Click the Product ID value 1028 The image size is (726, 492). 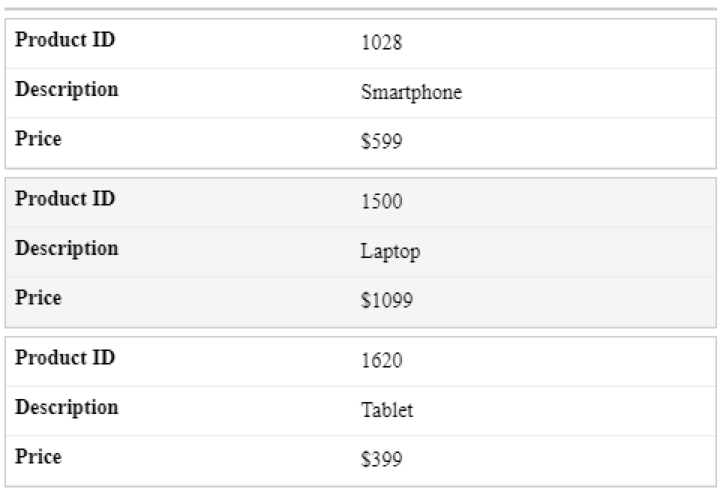coord(382,43)
